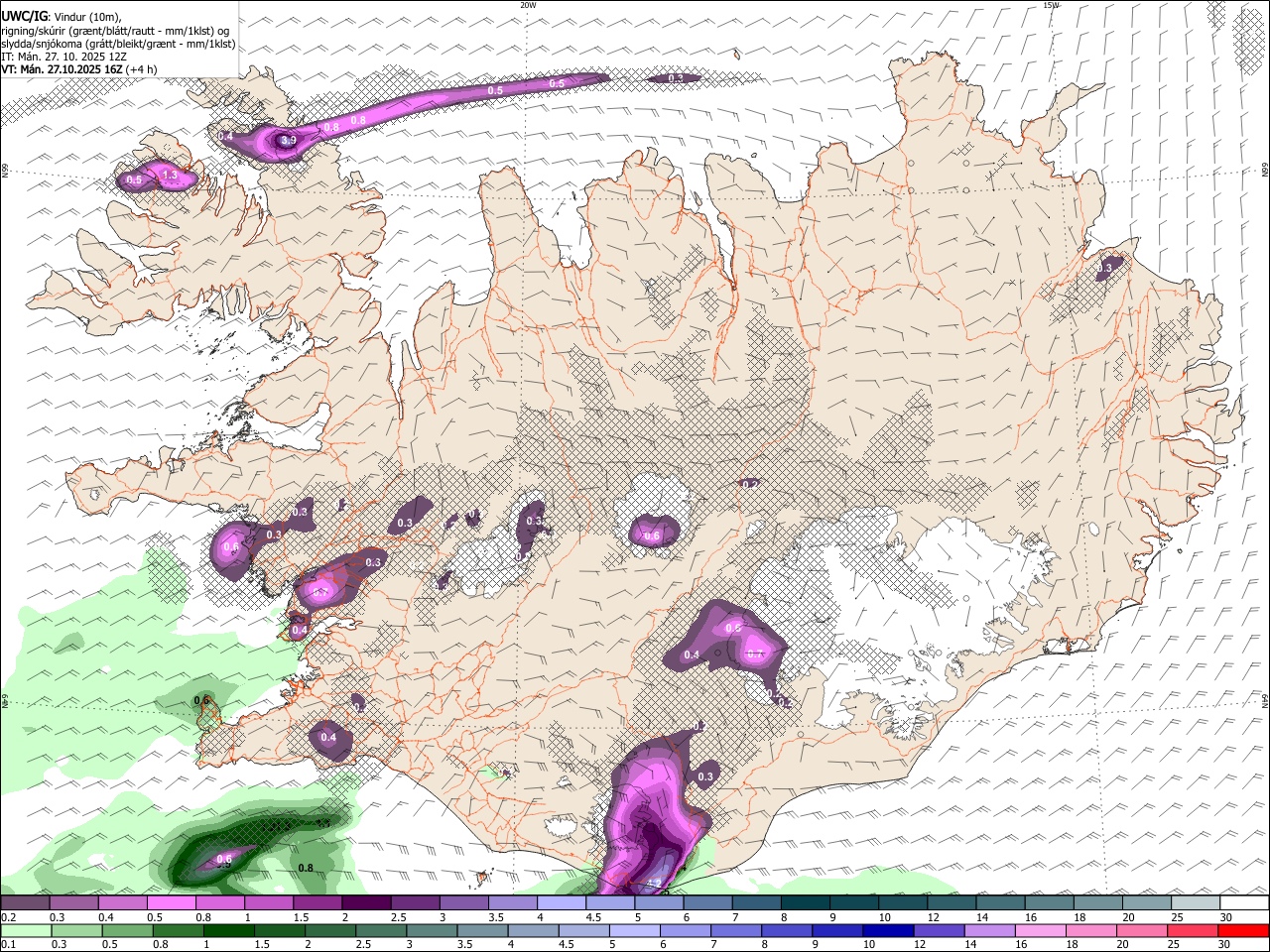Screen dimensions: 1270x952
Task: Click the 0.1 label in the rain legend
Action: tap(8, 945)
